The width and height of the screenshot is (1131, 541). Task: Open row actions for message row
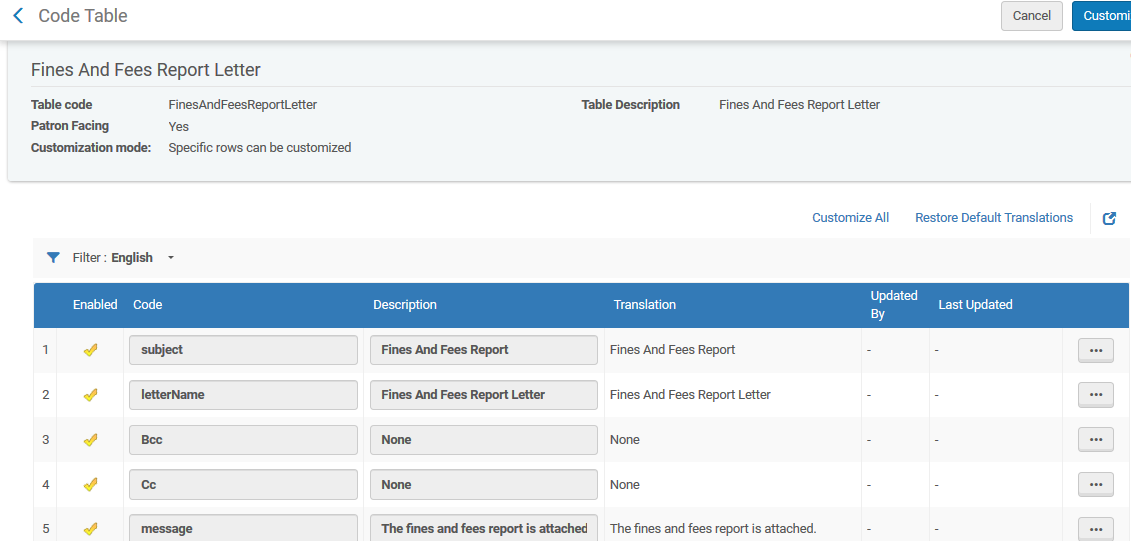(1095, 528)
